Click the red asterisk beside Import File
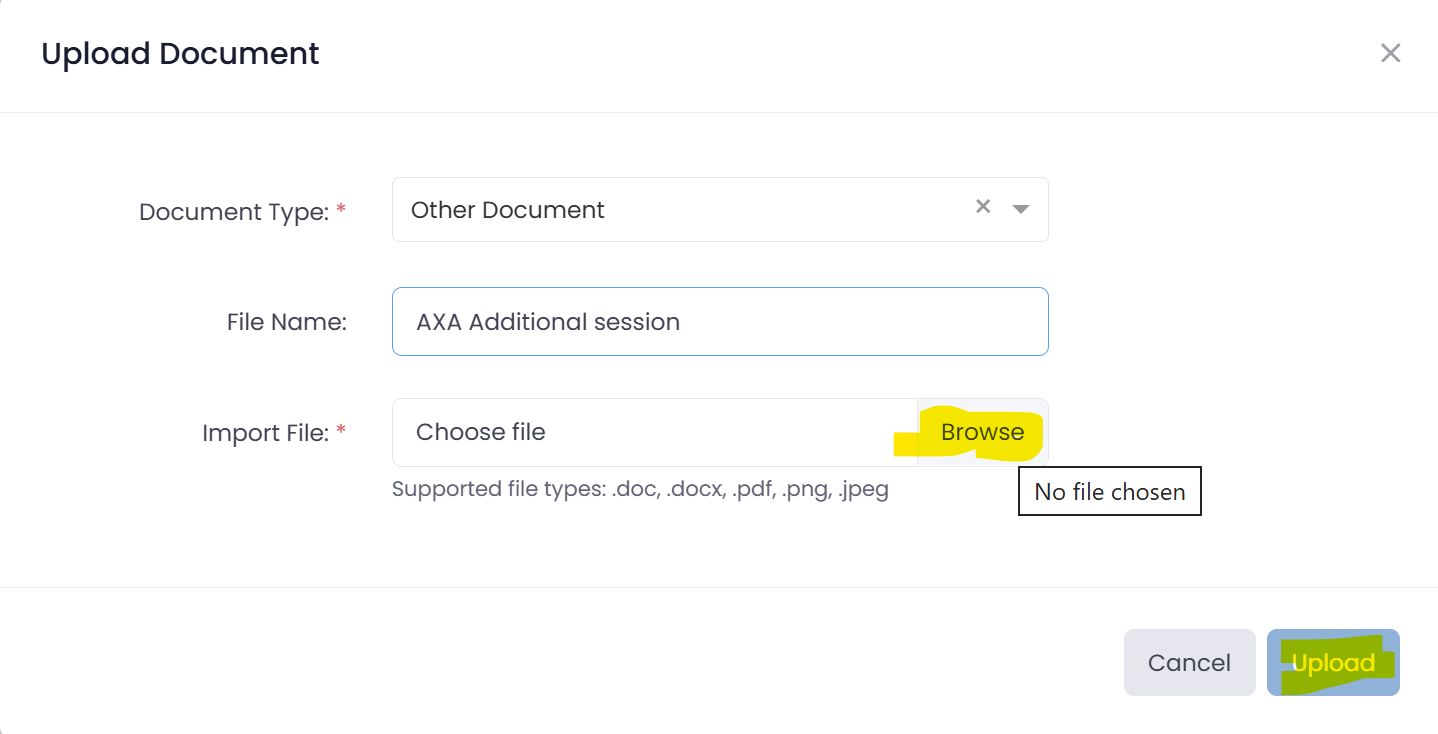 (x=341, y=432)
